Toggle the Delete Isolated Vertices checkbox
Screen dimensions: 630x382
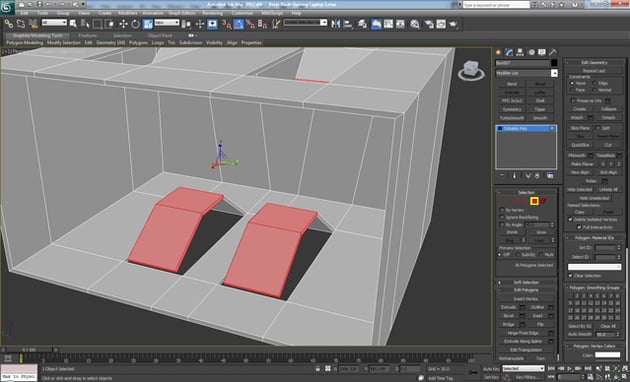(571, 220)
